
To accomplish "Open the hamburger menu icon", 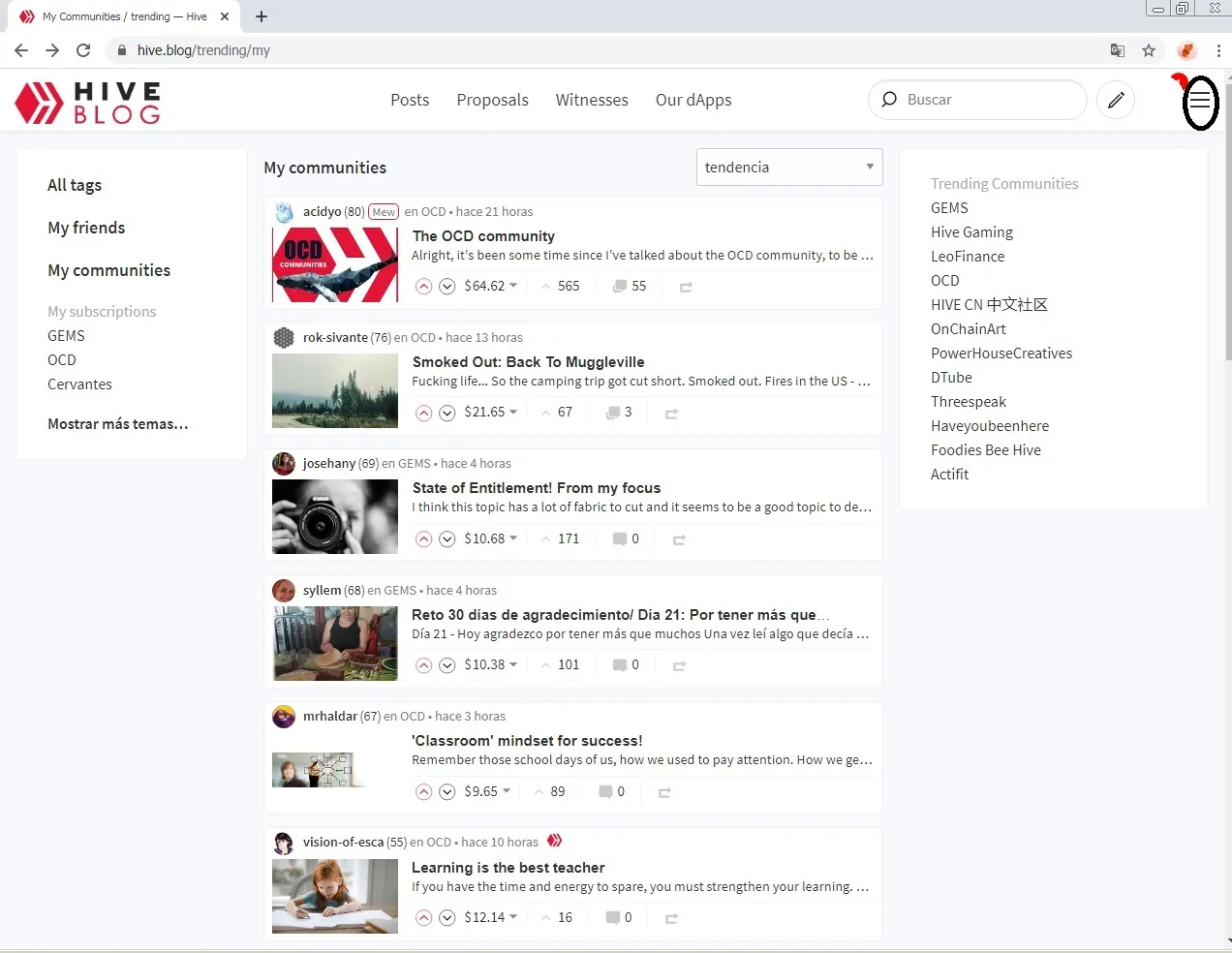I will point(1200,101).
